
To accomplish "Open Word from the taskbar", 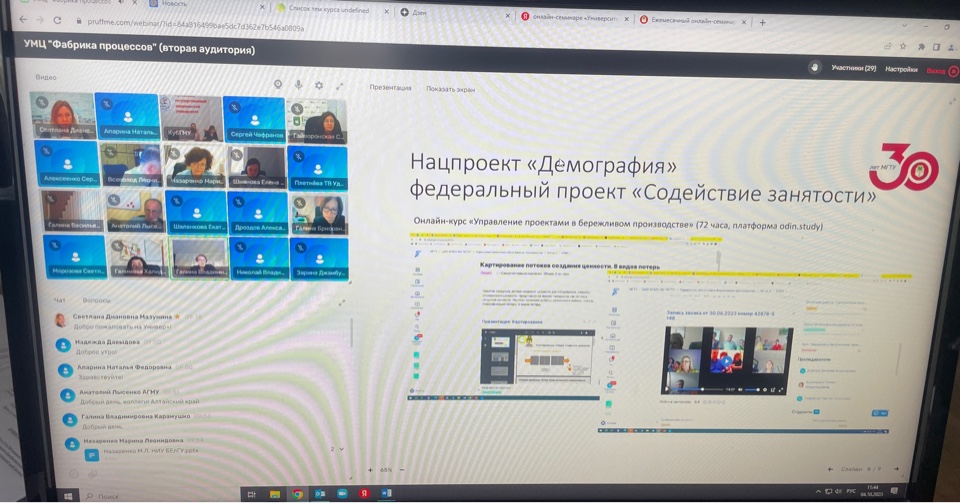I will coord(387,493).
